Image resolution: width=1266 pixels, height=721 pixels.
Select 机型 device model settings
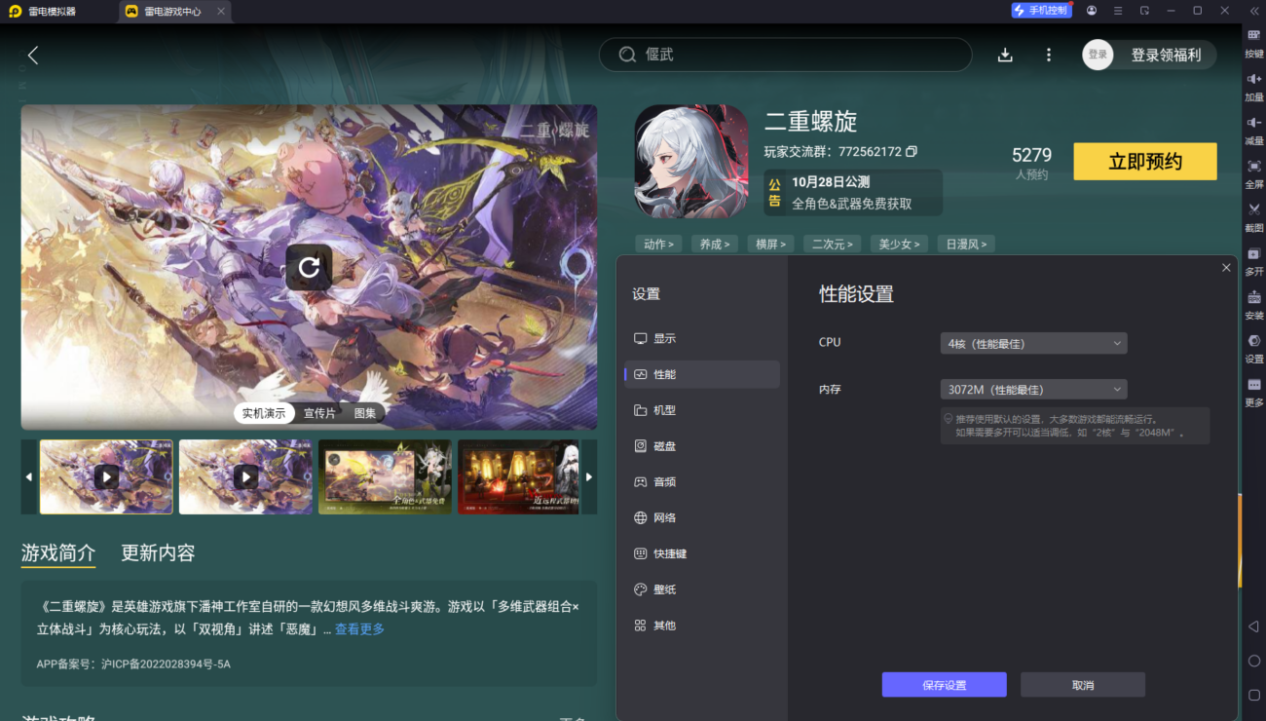coord(701,410)
